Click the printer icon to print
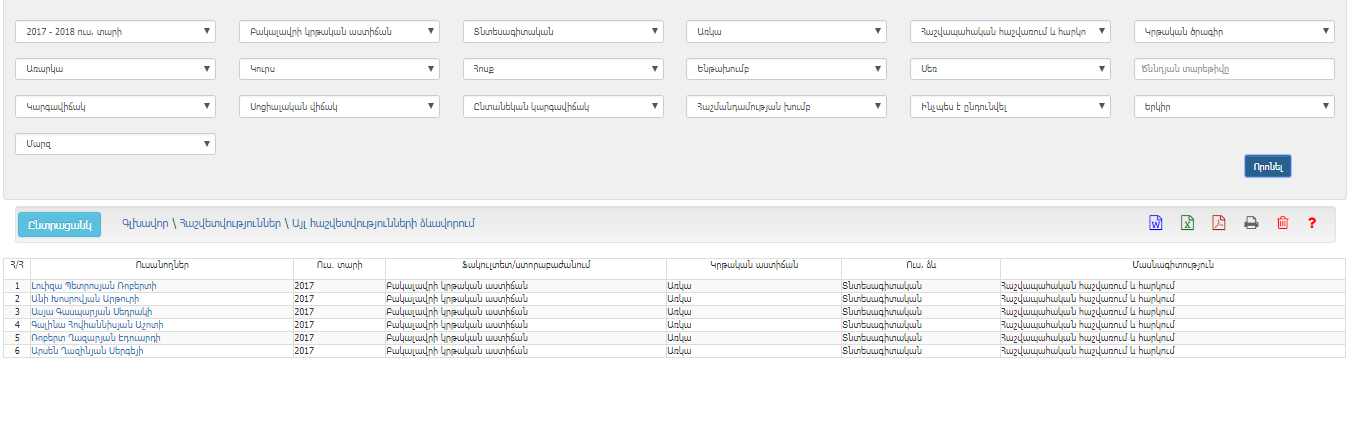Viewport: 1353px width, 446px height. coord(1250,223)
